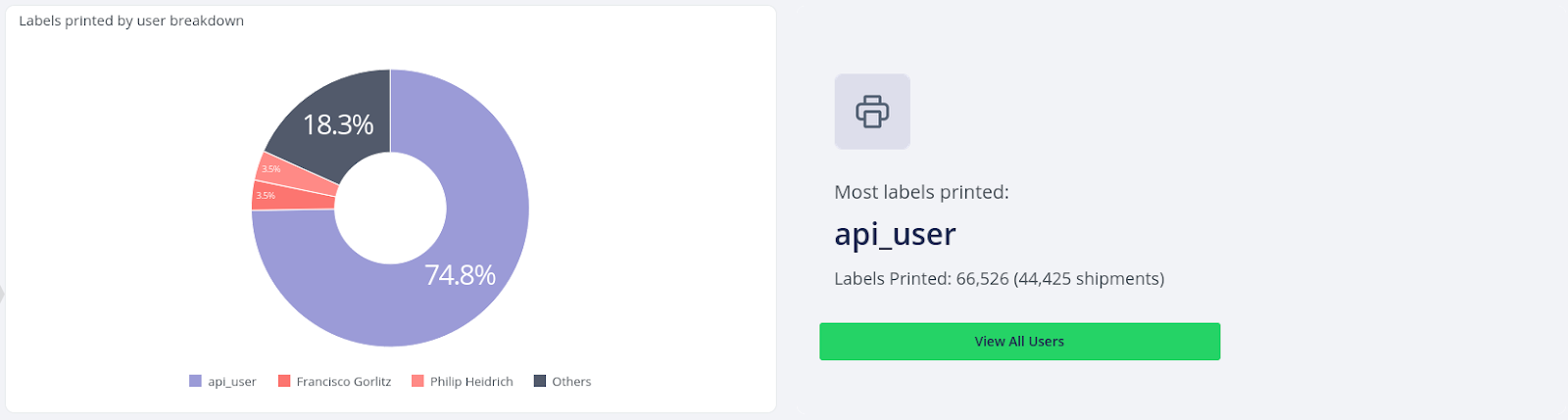Expand the chevron arrow at left edge
Screen dimensions: 1568x420
pos(3,294)
